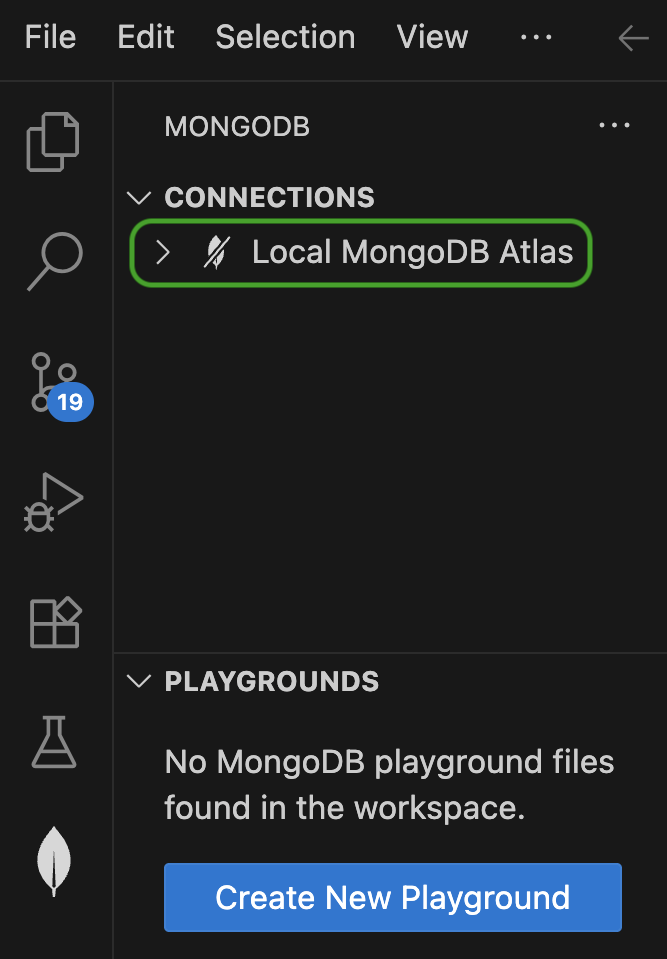Open Source Control view icon
This screenshot has width=667, height=959.
[x=55, y=382]
